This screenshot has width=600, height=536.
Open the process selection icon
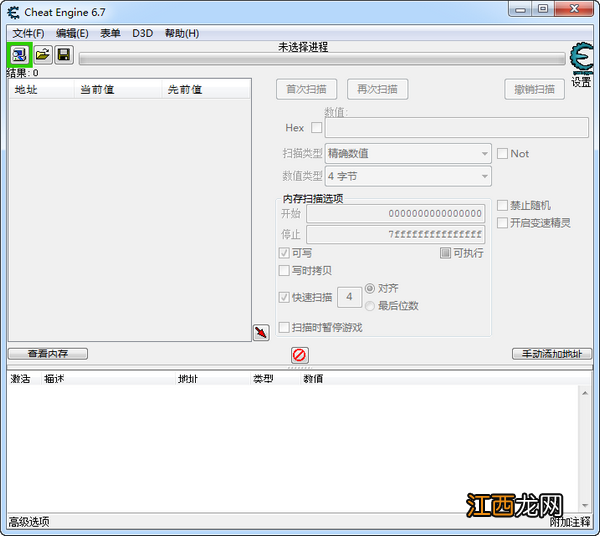pyautogui.click(x=19, y=55)
